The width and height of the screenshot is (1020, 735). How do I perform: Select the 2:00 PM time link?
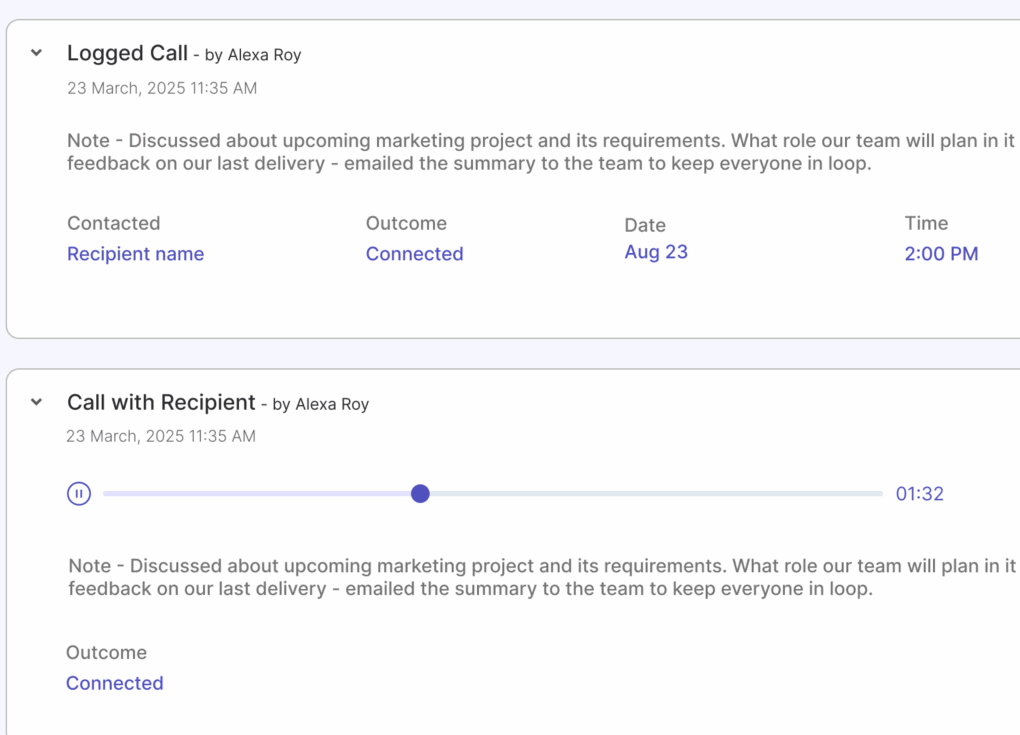[x=941, y=254]
